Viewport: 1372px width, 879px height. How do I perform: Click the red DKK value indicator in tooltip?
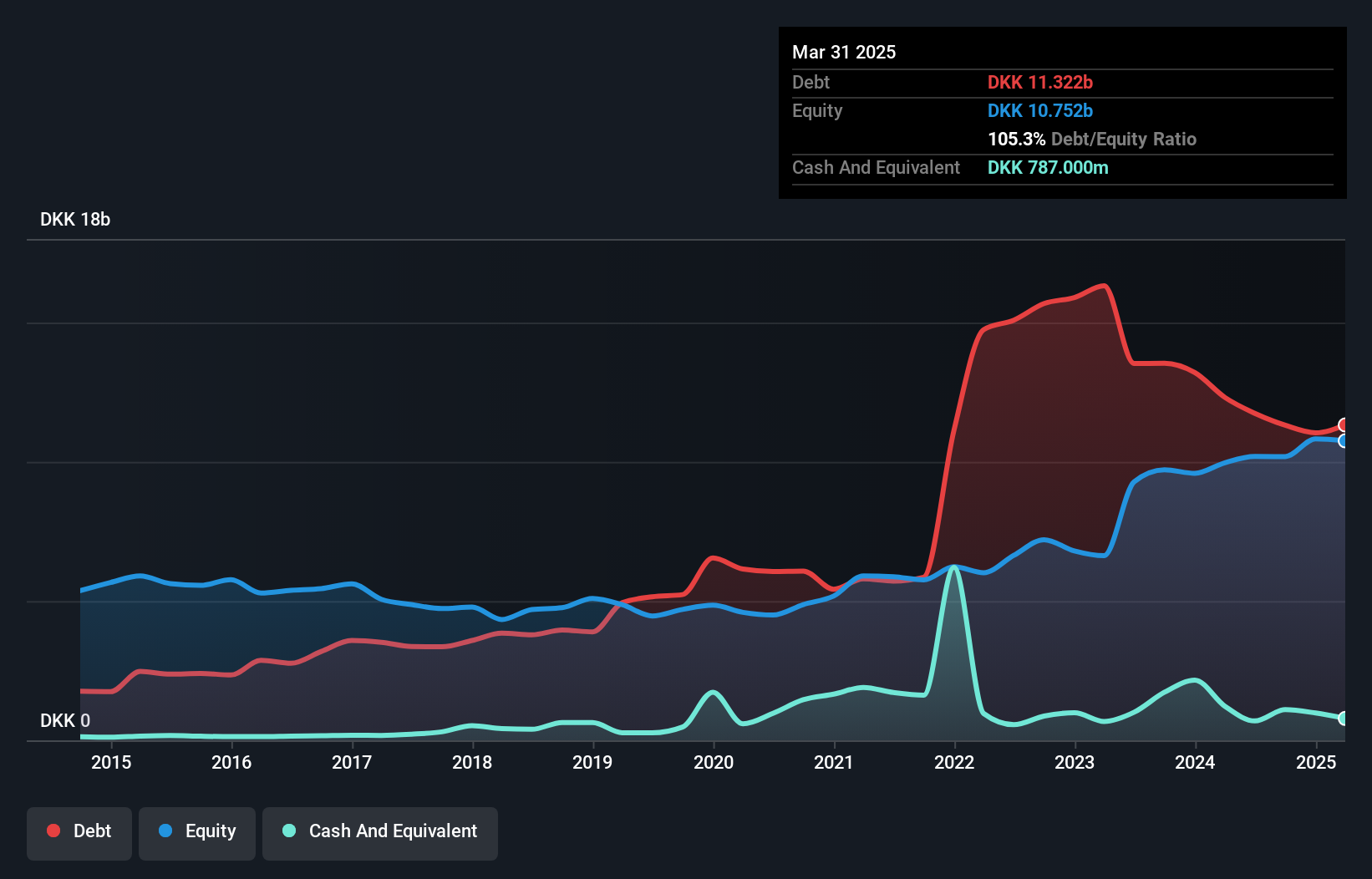pos(1040,82)
